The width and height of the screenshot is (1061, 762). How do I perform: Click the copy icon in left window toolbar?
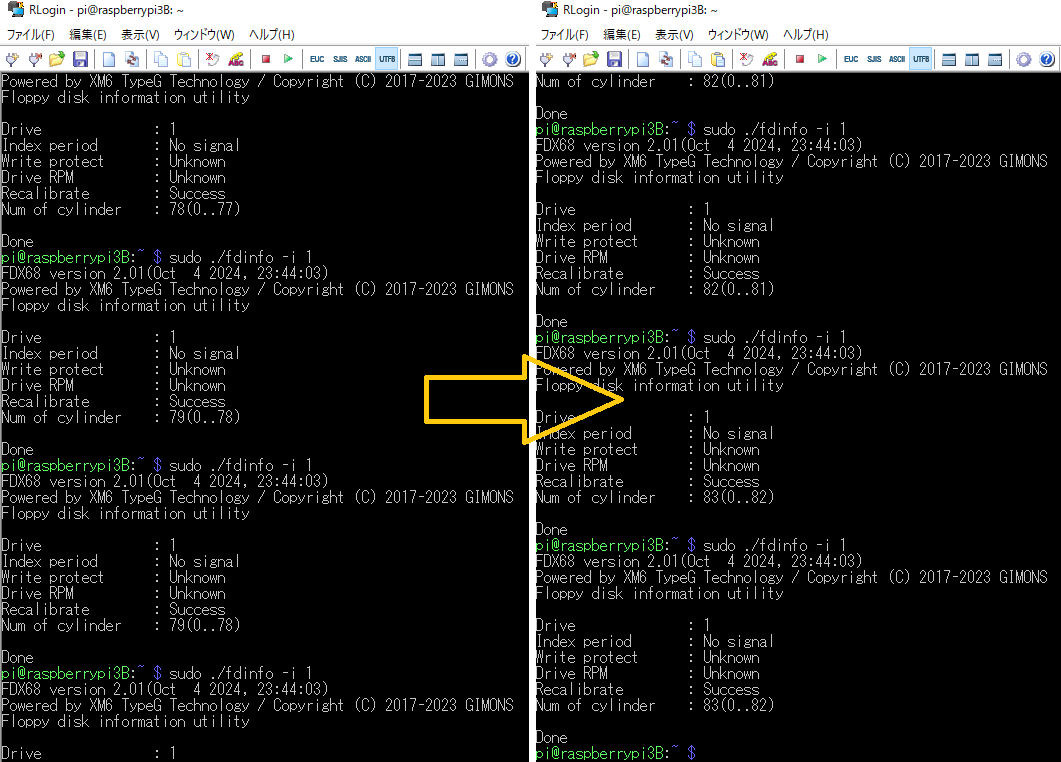click(x=160, y=59)
